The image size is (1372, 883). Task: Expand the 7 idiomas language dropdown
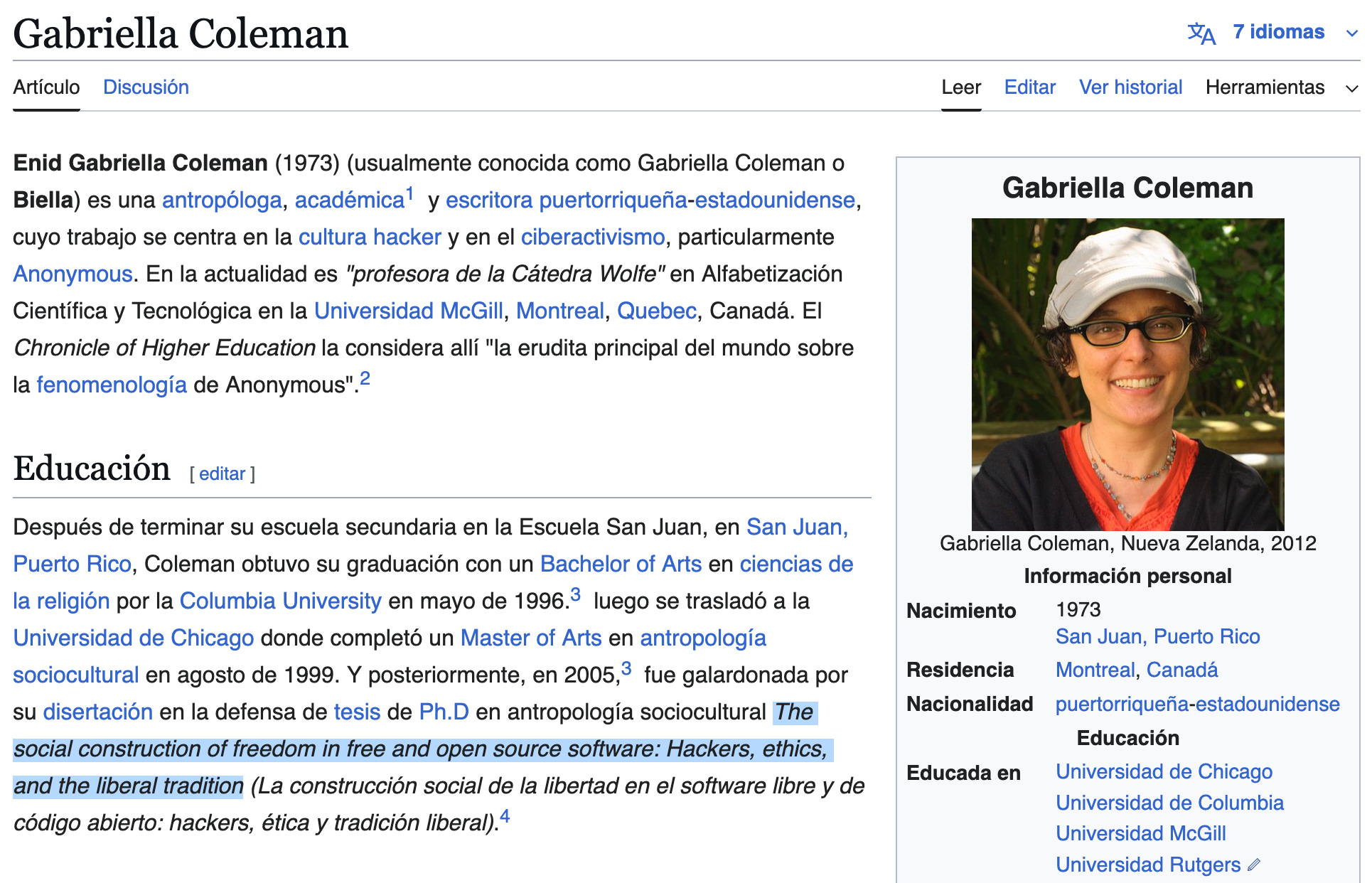[1278, 32]
